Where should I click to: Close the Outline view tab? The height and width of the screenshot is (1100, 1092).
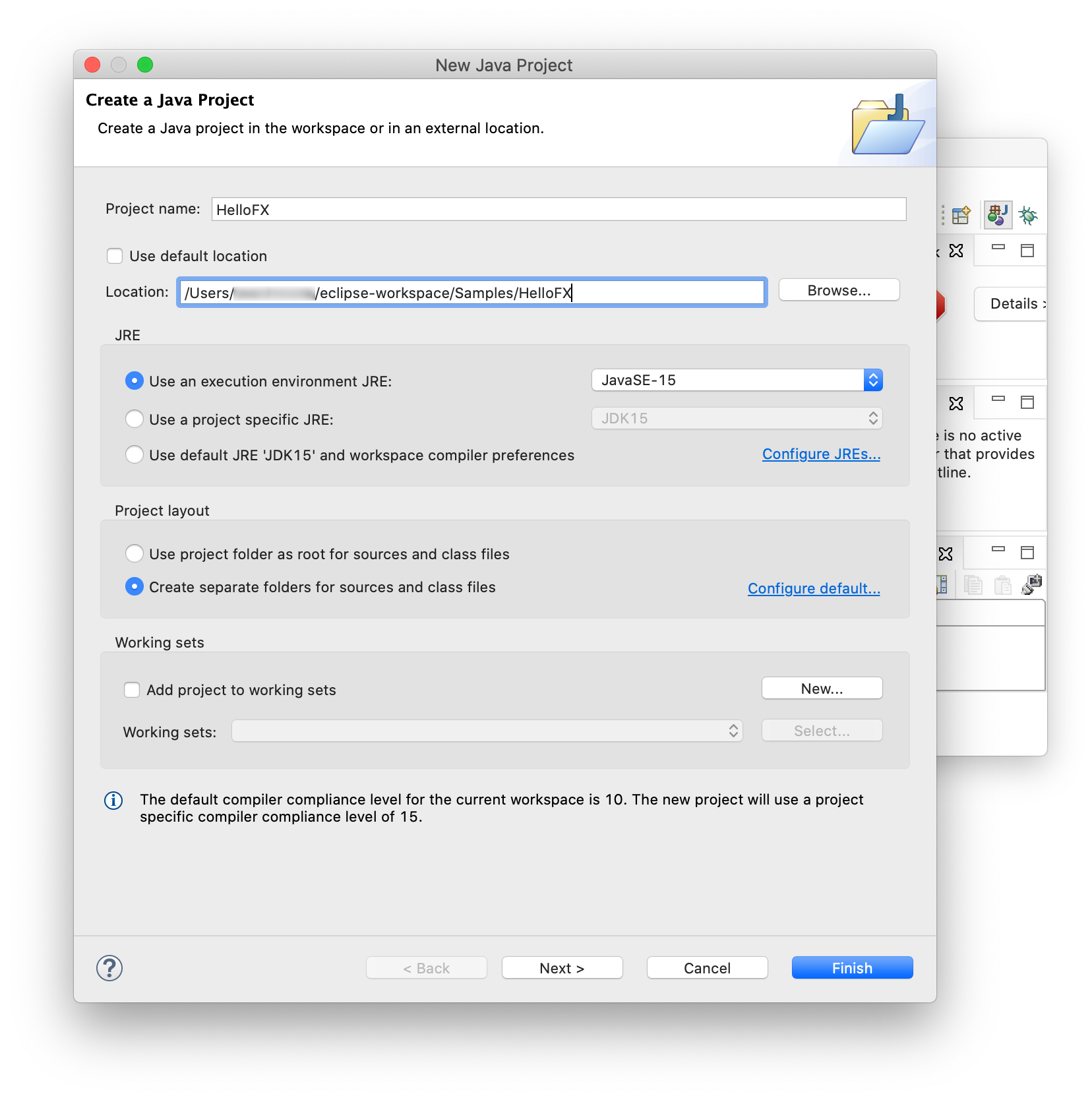click(x=956, y=403)
